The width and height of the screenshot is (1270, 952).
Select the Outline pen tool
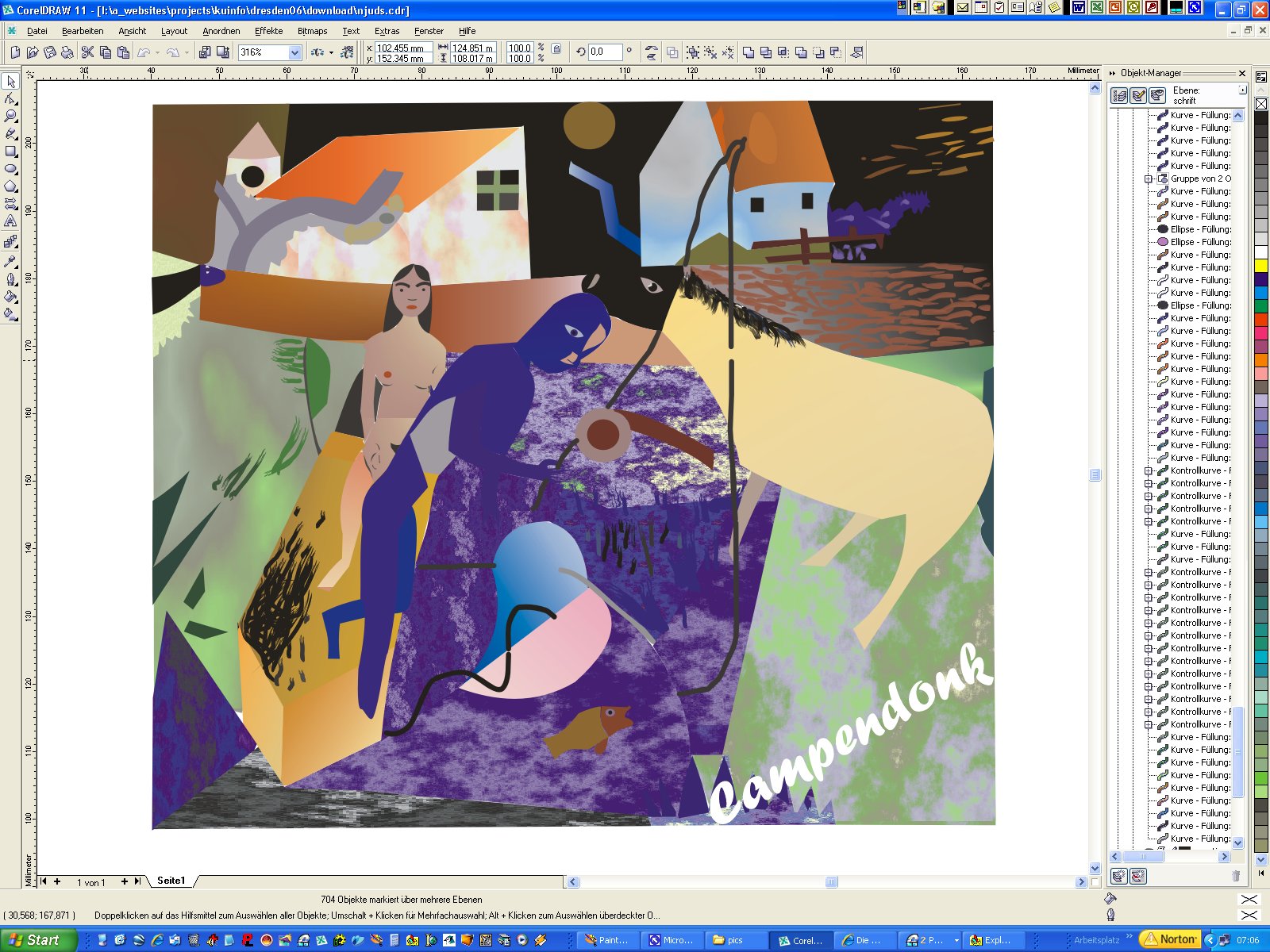pyautogui.click(x=10, y=278)
